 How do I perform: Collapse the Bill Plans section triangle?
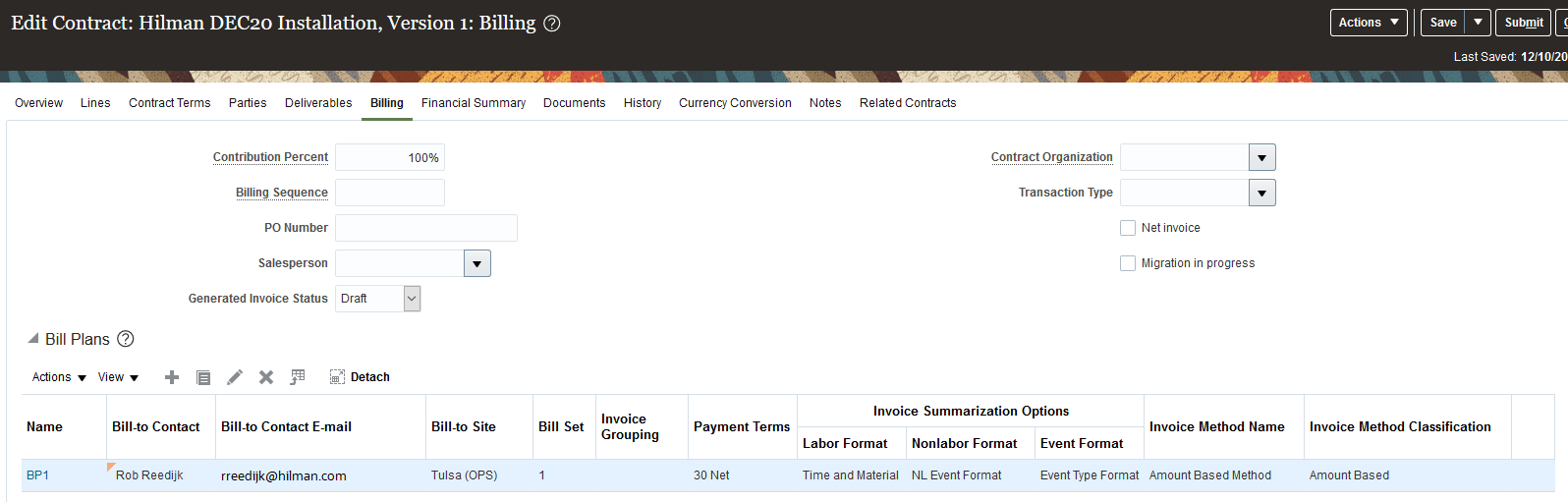coord(33,338)
